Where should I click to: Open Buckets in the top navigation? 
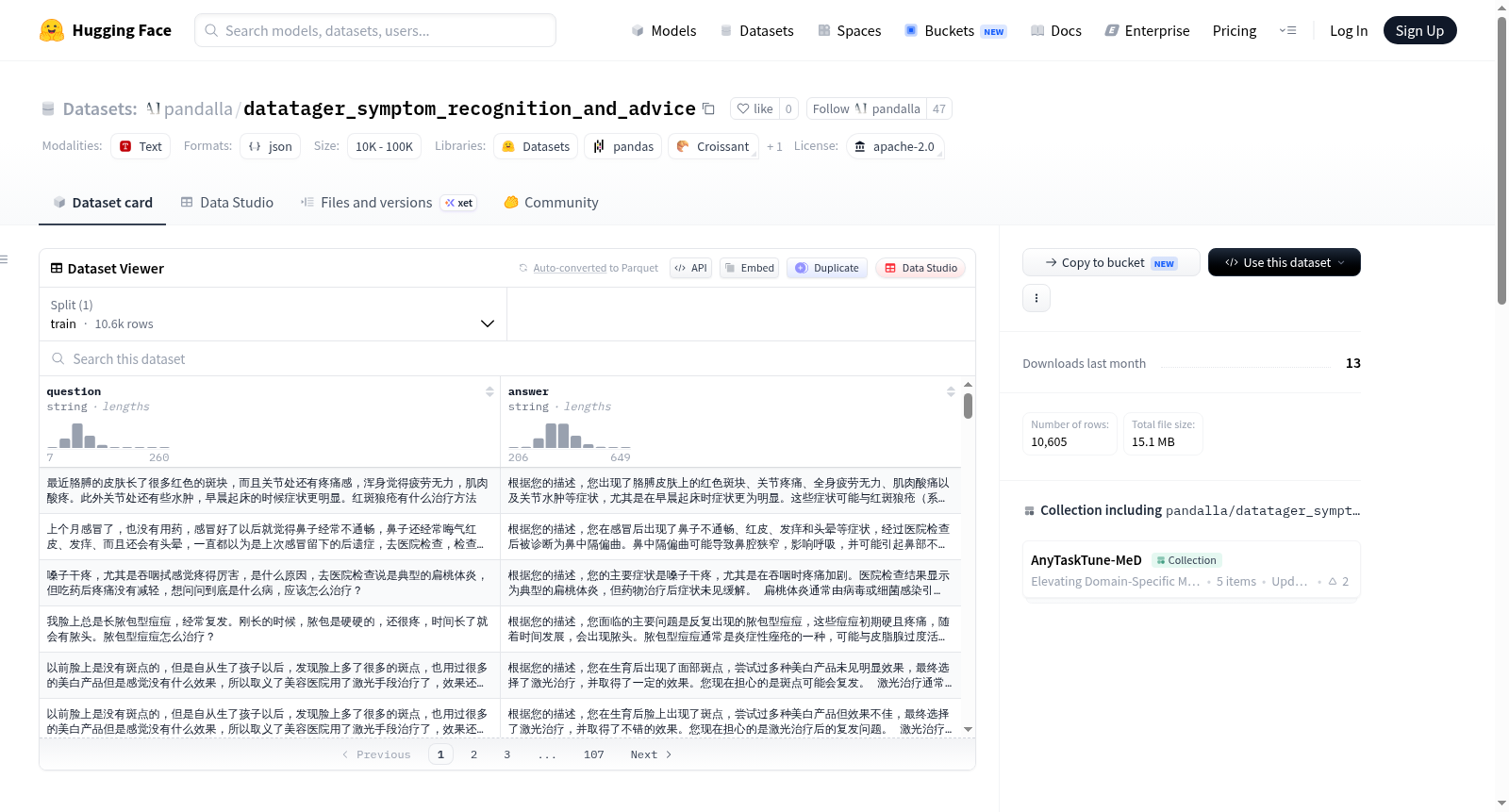954,30
